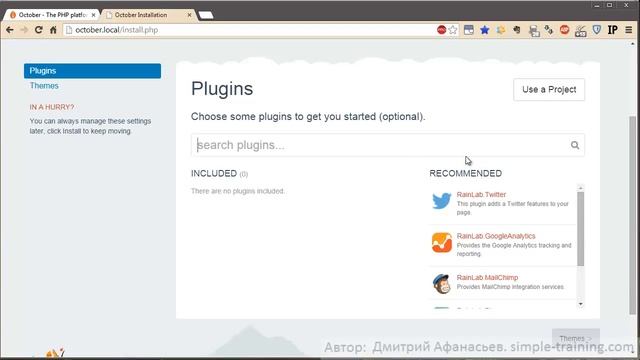This screenshot has width=640, height=360.
Task: Click the INCLUDED heading text
Action: click(214, 173)
